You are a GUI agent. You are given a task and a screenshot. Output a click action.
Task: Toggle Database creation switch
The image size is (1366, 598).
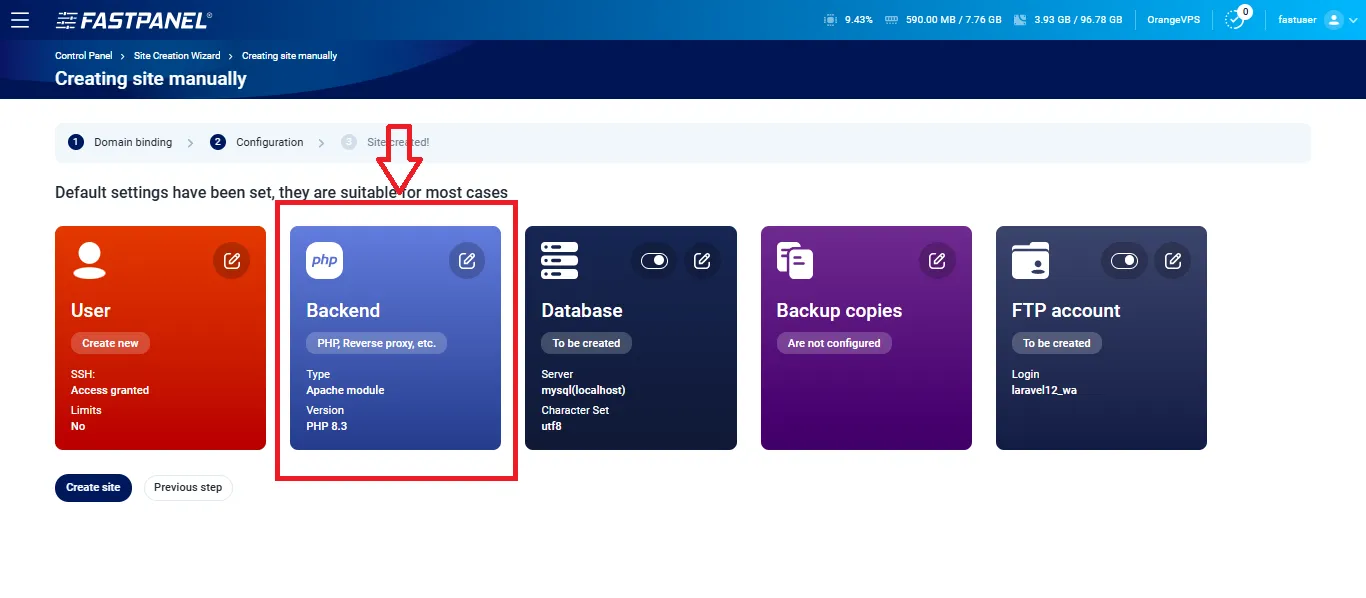click(654, 261)
